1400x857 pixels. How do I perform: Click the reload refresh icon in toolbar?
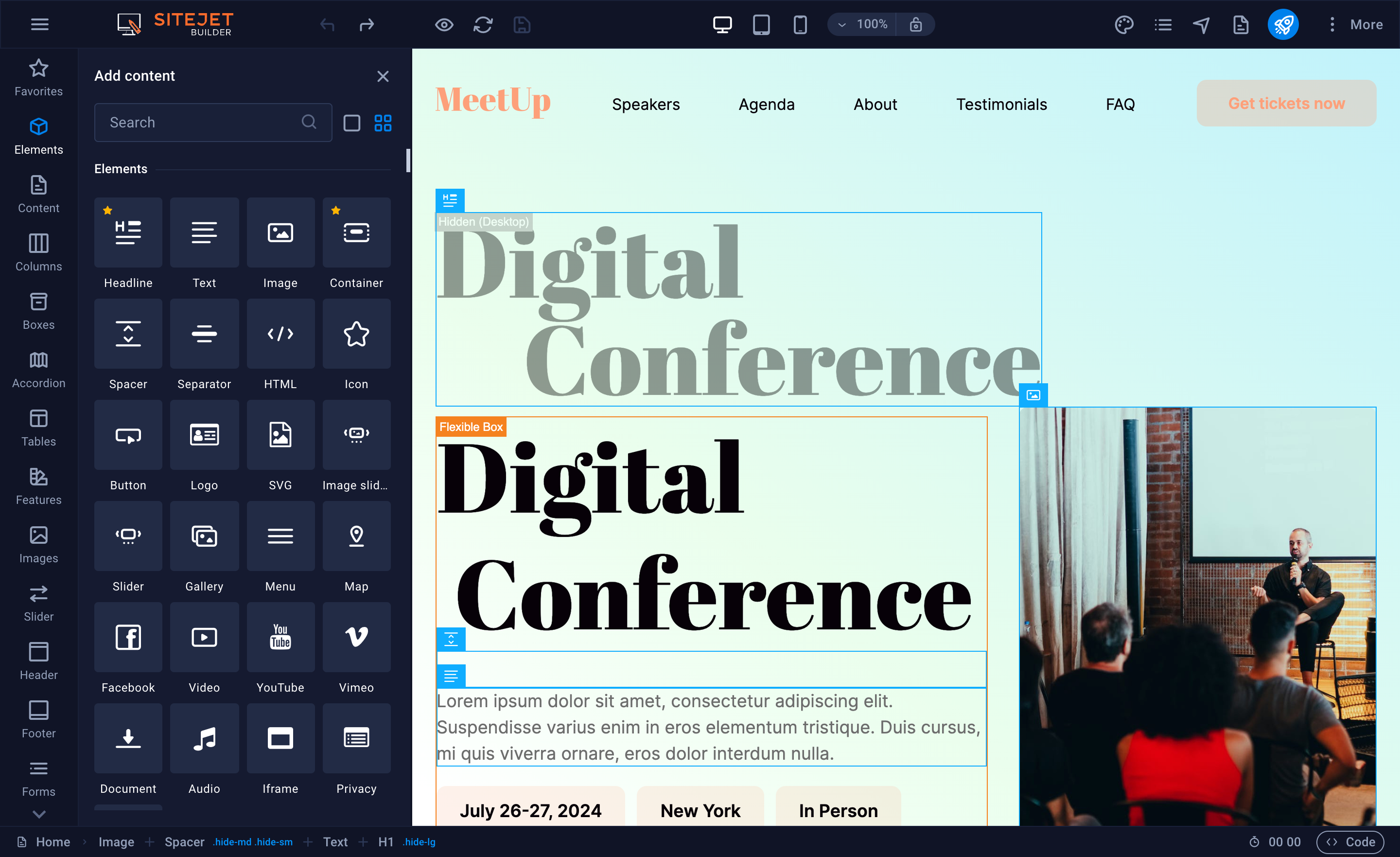click(x=483, y=24)
